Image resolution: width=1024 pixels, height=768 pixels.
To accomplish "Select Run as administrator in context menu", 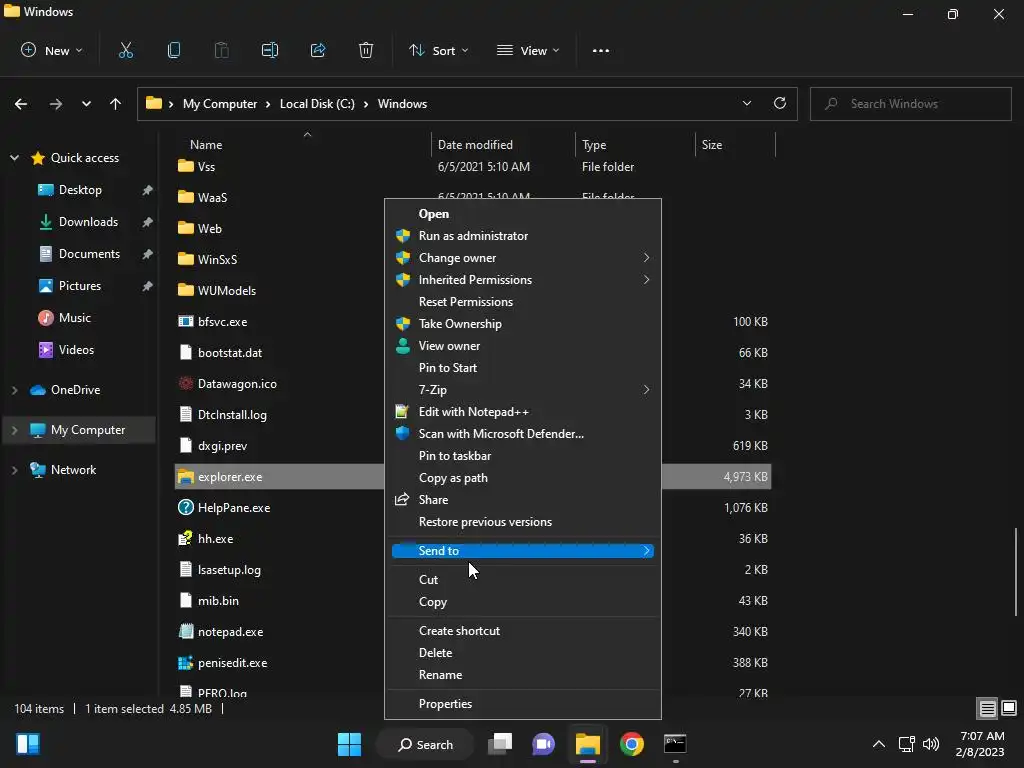I will click(x=522, y=236).
